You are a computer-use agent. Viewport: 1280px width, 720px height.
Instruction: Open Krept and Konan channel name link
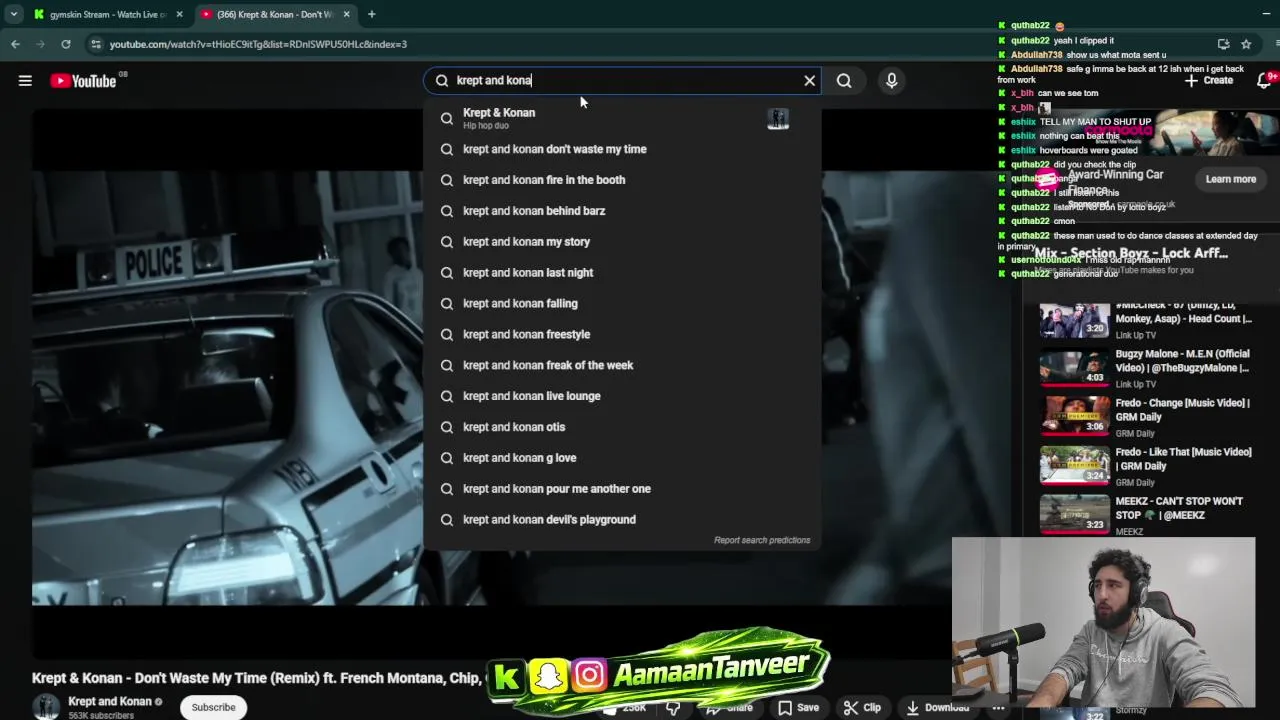point(110,702)
